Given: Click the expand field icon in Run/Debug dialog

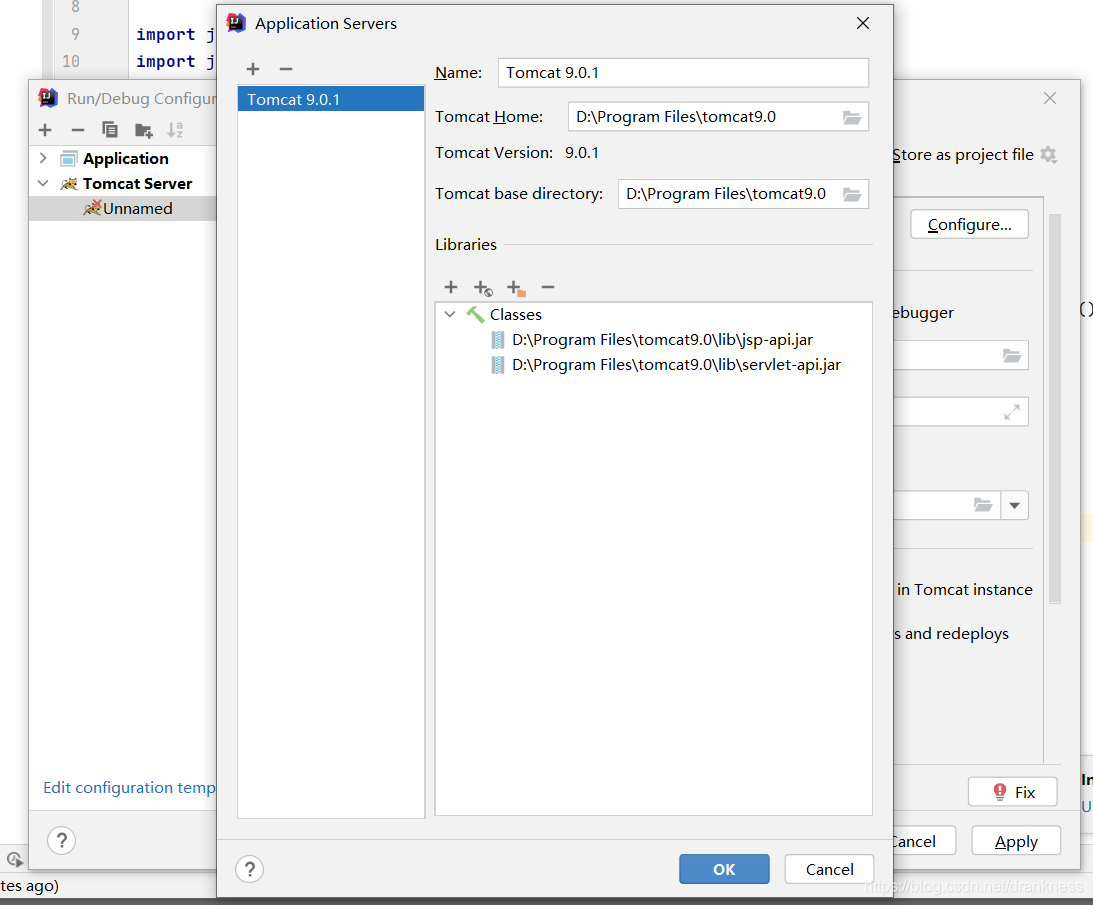Looking at the screenshot, I should [1012, 412].
